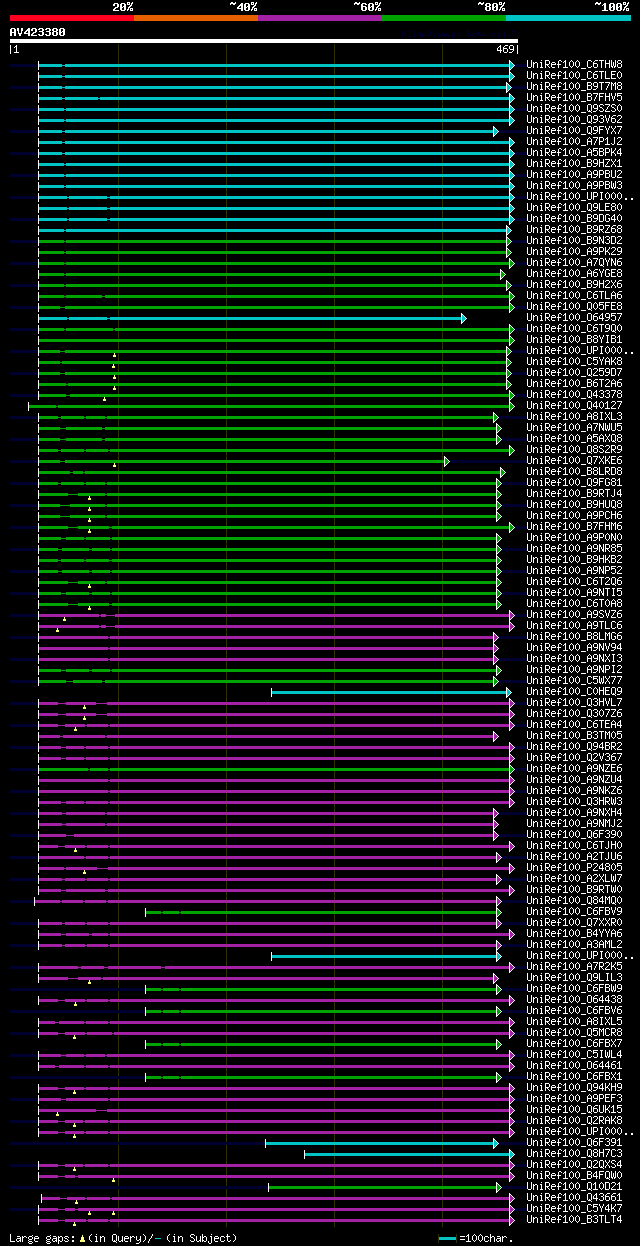This screenshot has height=1246, width=640.
Task: Open the UniRef100_C0HEQ9 hit
Action: [x=574, y=692]
